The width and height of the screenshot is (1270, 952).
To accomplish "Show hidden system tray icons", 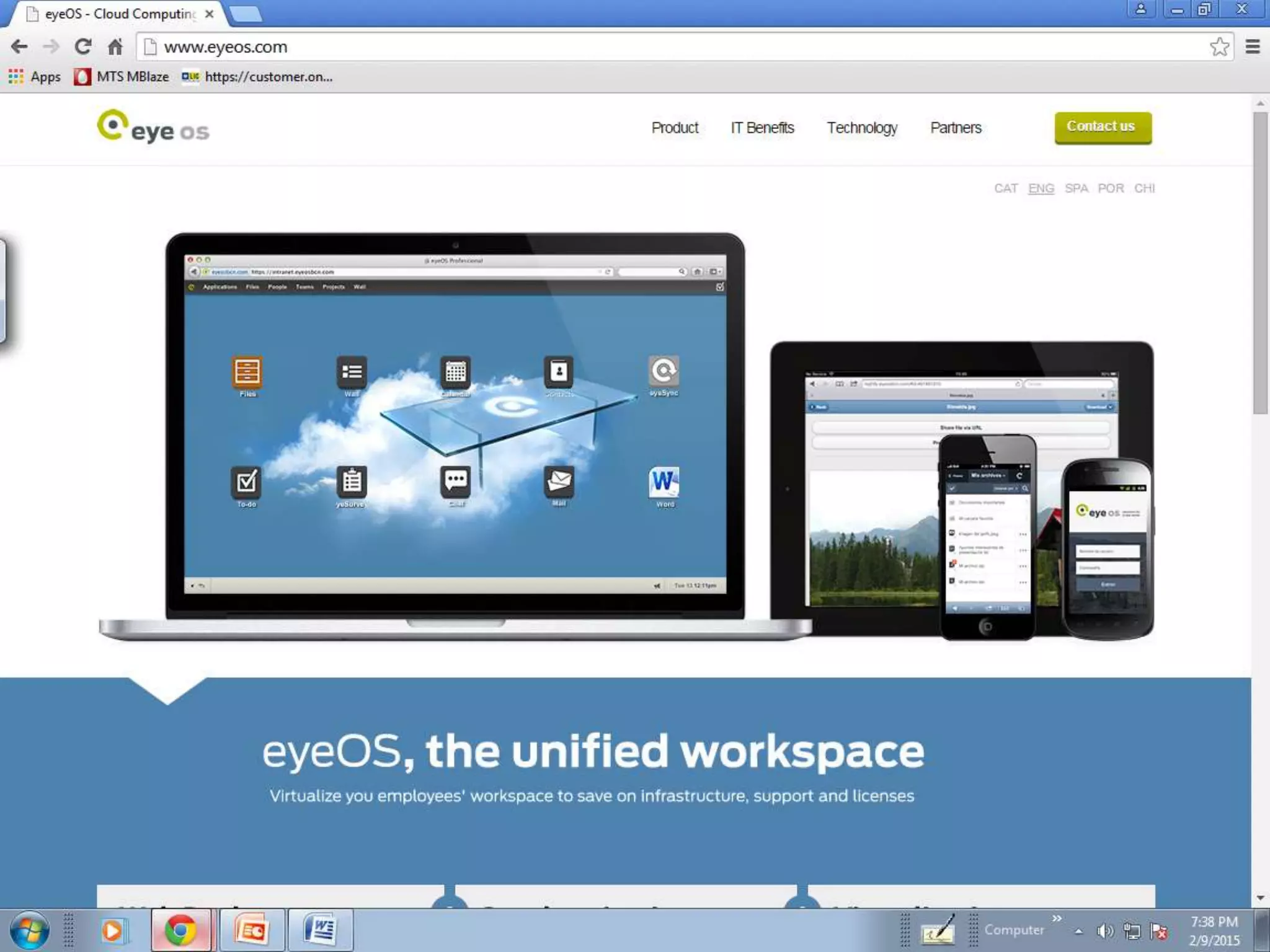I will [x=1079, y=931].
